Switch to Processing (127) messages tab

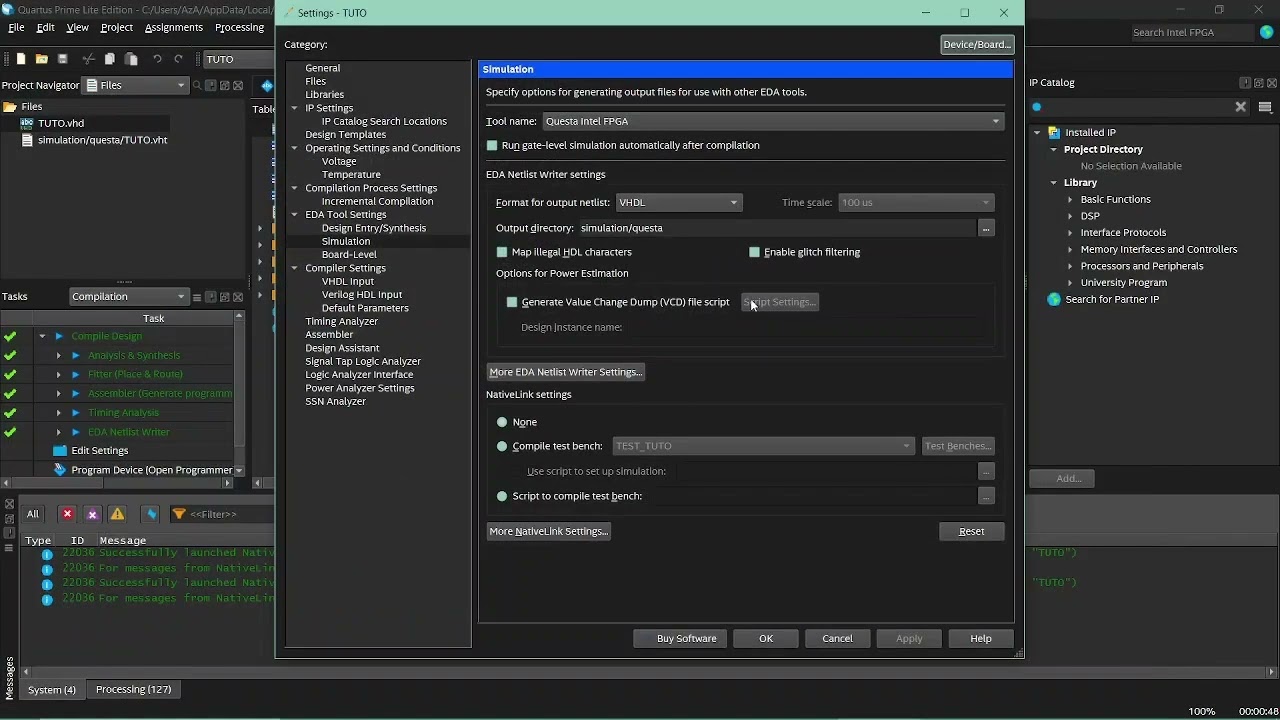pos(133,689)
